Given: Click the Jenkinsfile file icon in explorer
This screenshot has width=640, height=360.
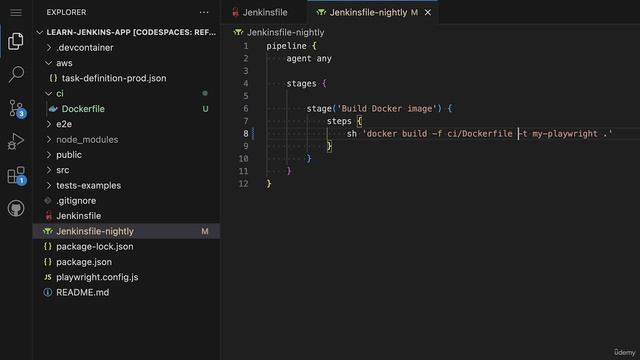Looking at the screenshot, I should (49, 216).
